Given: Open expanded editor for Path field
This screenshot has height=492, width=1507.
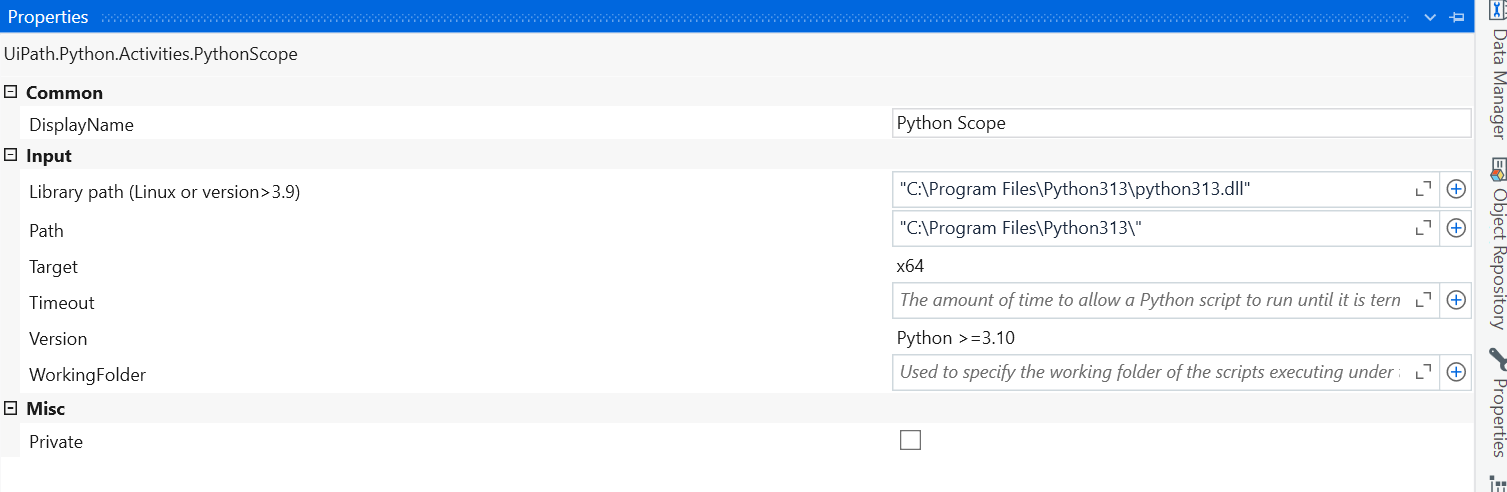Looking at the screenshot, I should pos(1423,228).
